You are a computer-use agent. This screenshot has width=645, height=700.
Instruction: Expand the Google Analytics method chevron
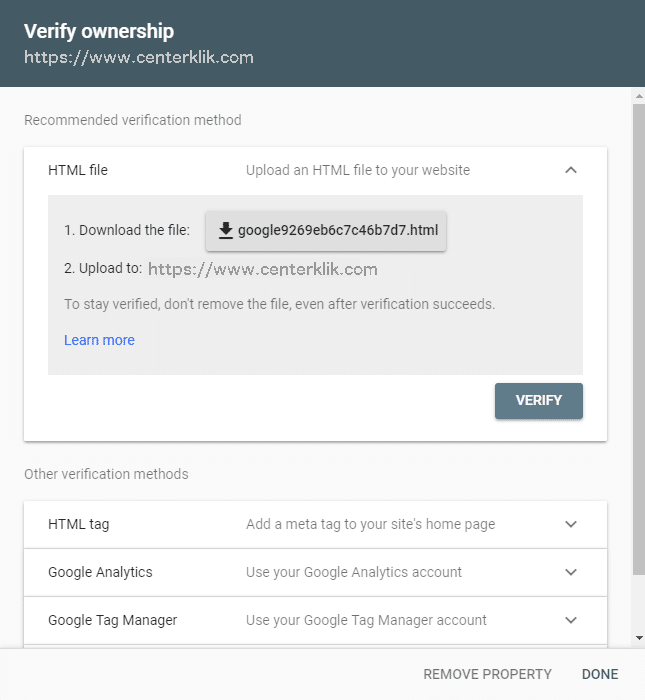571,572
